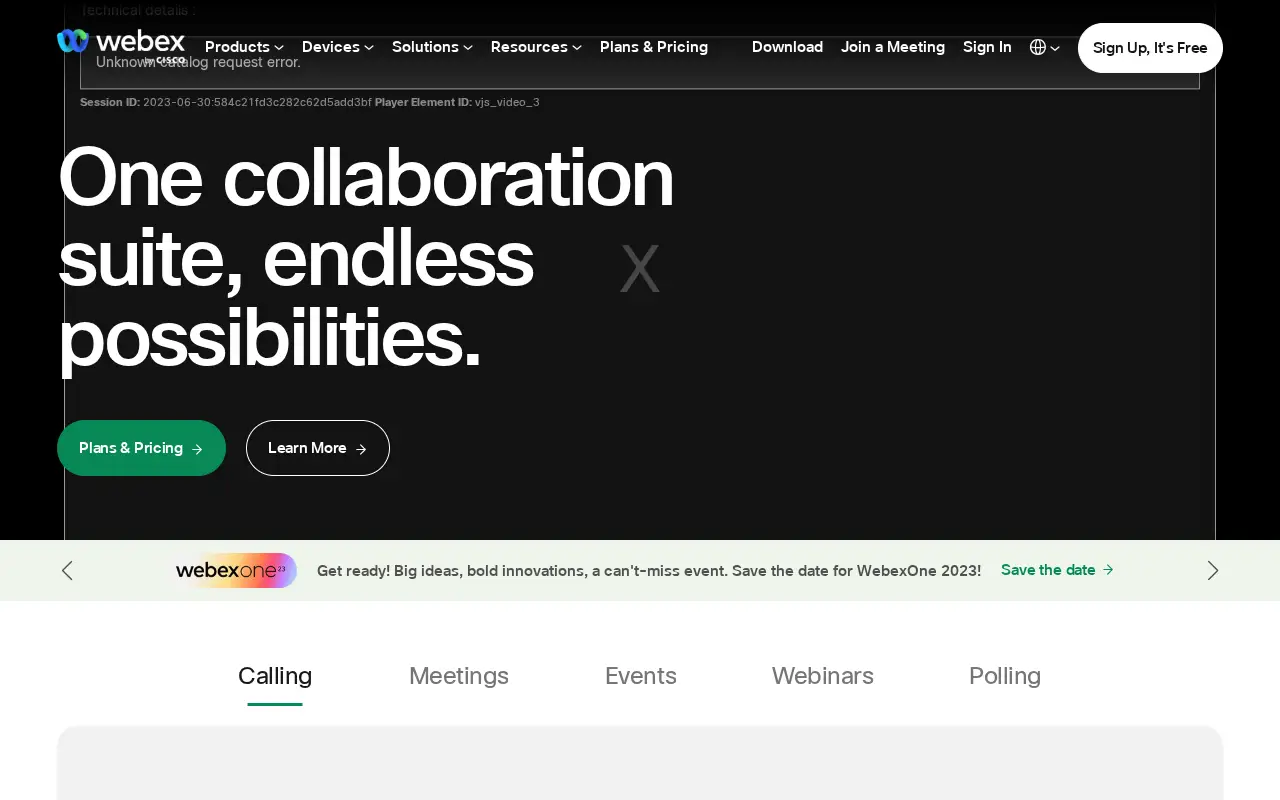
Task: Click the WebexOne 23 logo
Action: 236,570
